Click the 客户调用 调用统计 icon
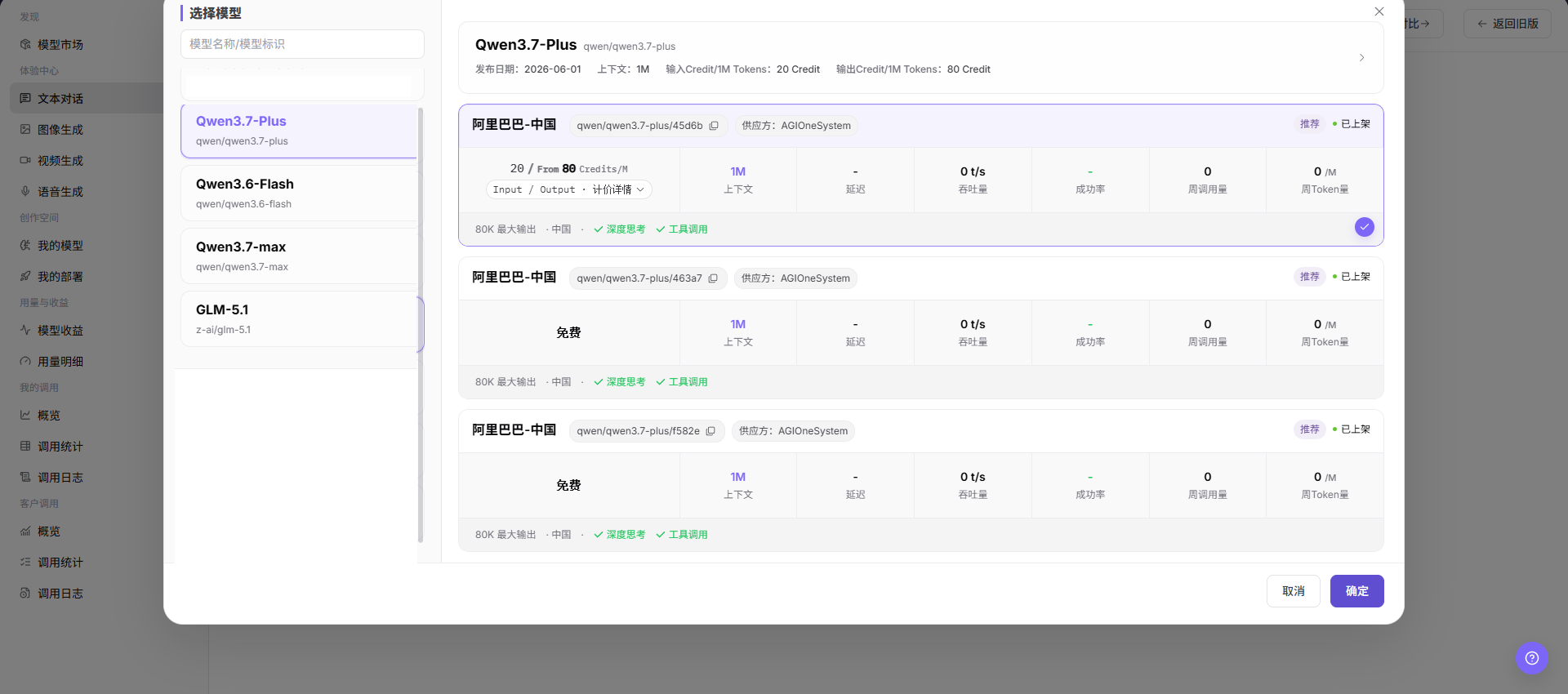The height and width of the screenshot is (694, 1568). coord(25,563)
